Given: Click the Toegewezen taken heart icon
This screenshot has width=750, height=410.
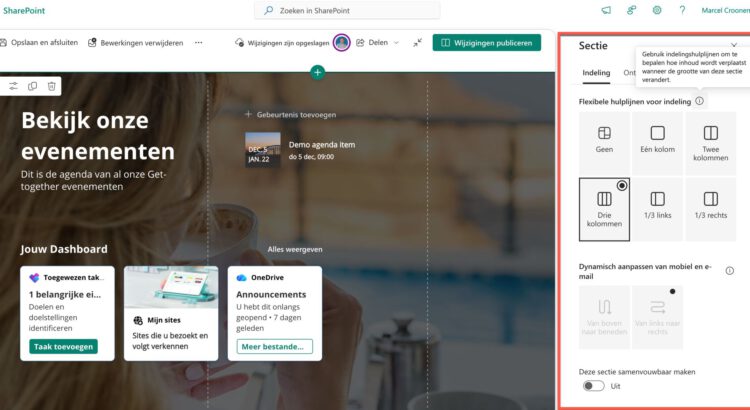Looking at the screenshot, I should (34, 277).
